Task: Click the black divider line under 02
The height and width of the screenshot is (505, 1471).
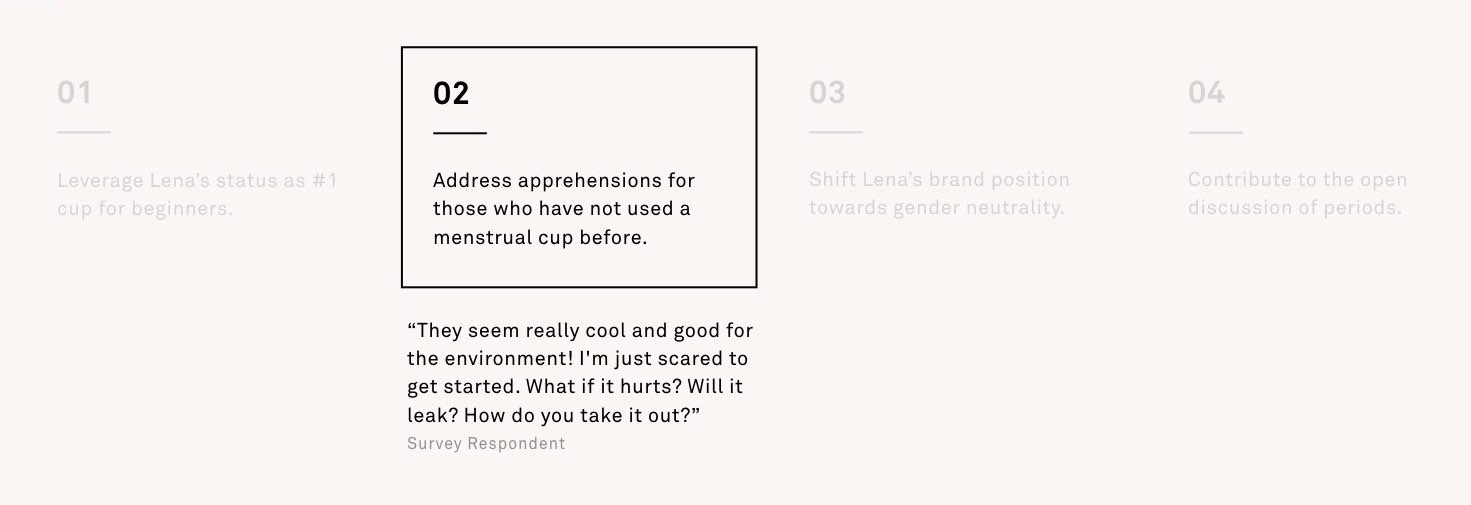Action: click(x=460, y=132)
